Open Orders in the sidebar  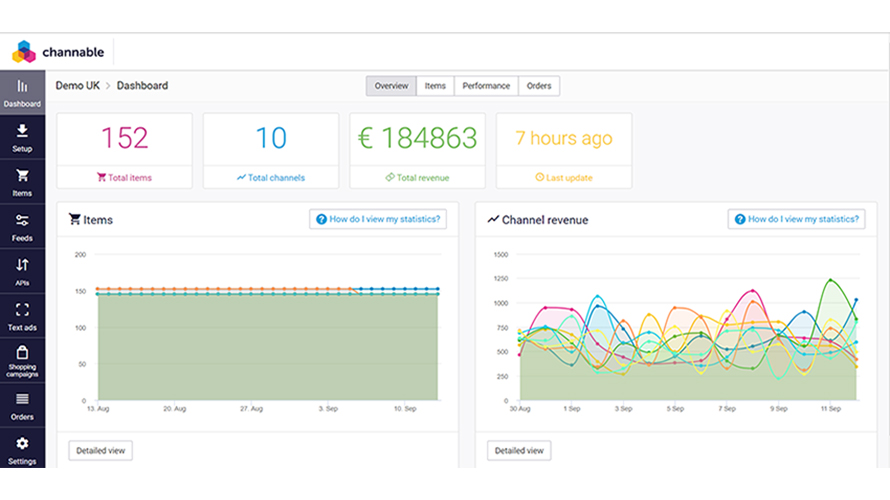pos(22,406)
